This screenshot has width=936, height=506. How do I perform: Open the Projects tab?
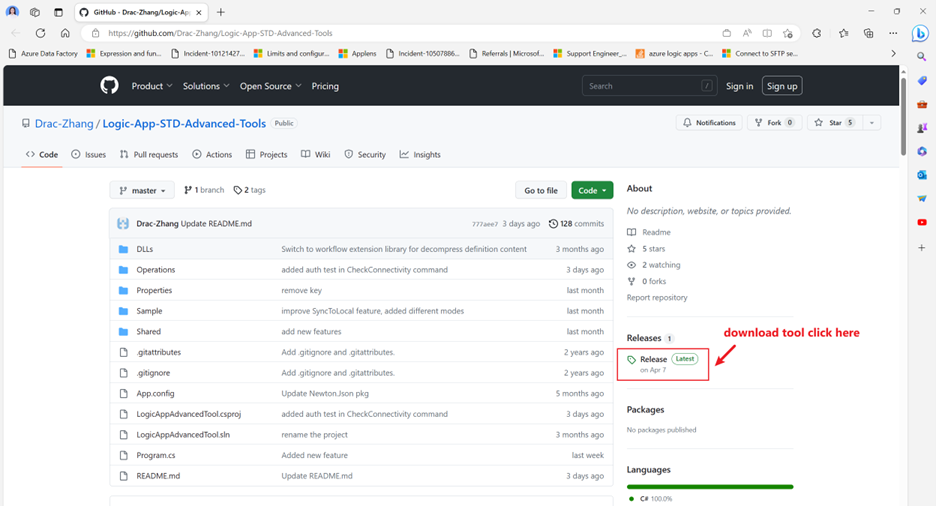tap(266, 155)
